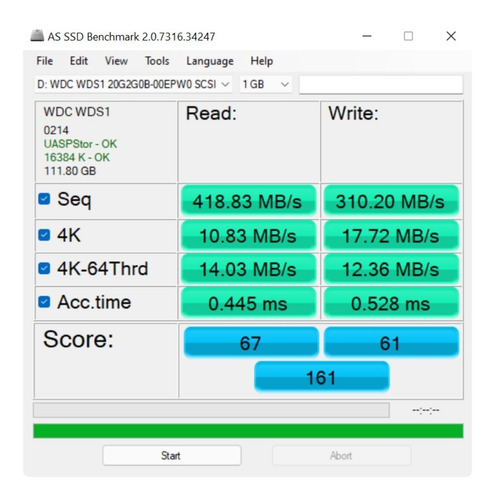Screen dimensions: 495x500
Task: Minimize the benchmark window
Action: pos(367,36)
